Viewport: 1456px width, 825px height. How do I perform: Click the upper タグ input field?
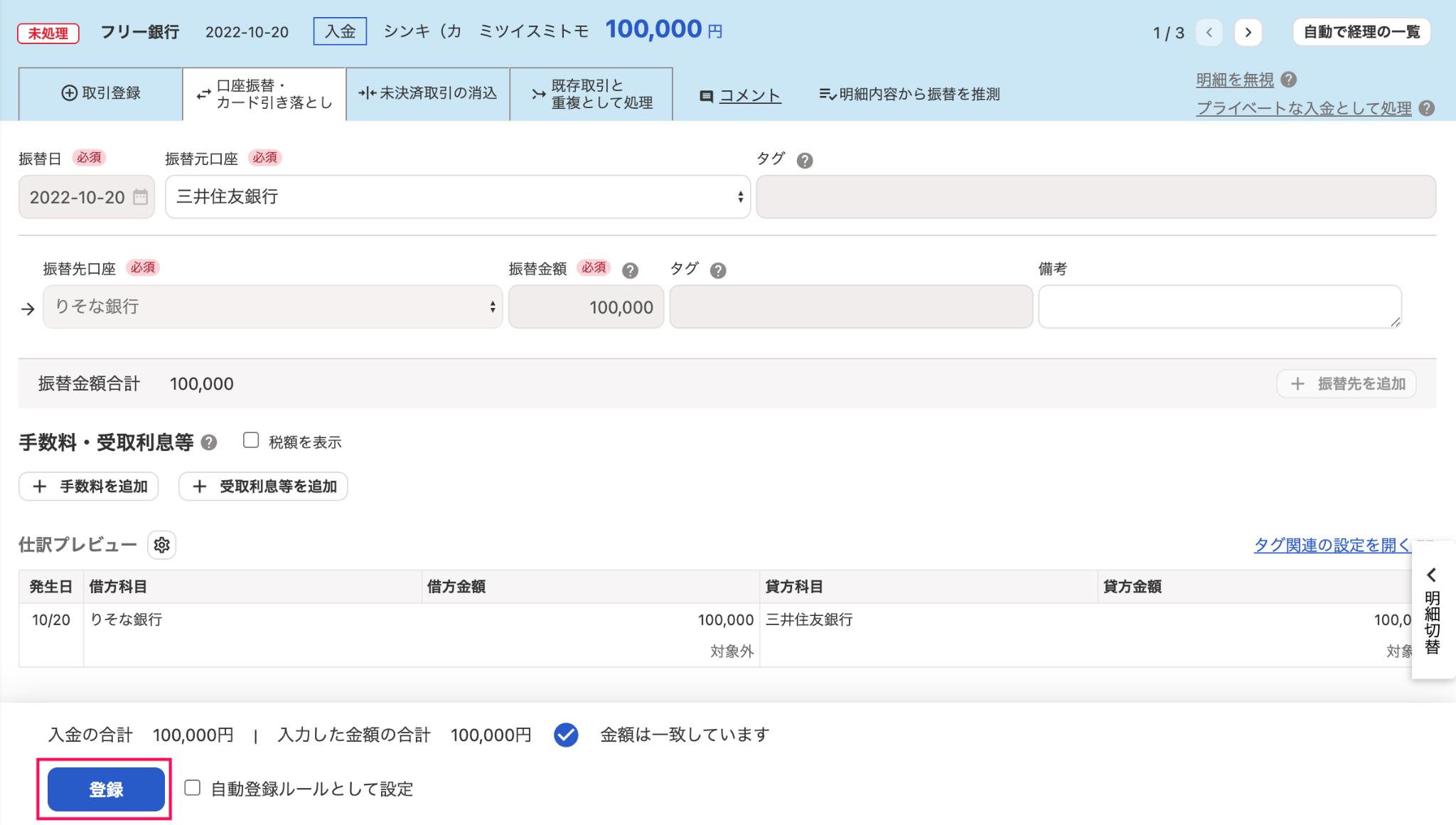tap(1096, 197)
